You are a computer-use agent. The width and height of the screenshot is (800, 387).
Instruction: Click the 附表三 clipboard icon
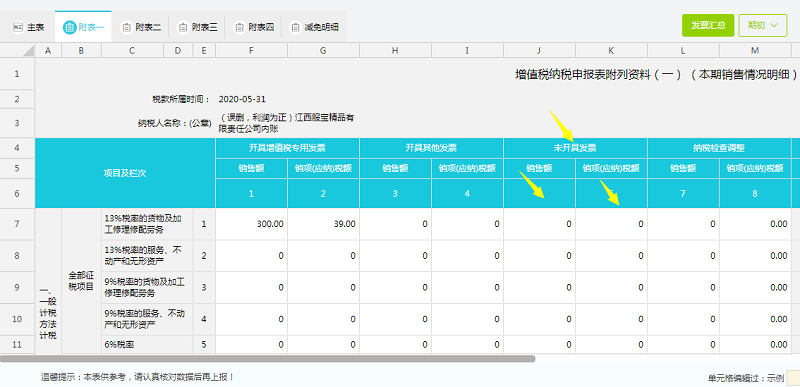point(183,27)
